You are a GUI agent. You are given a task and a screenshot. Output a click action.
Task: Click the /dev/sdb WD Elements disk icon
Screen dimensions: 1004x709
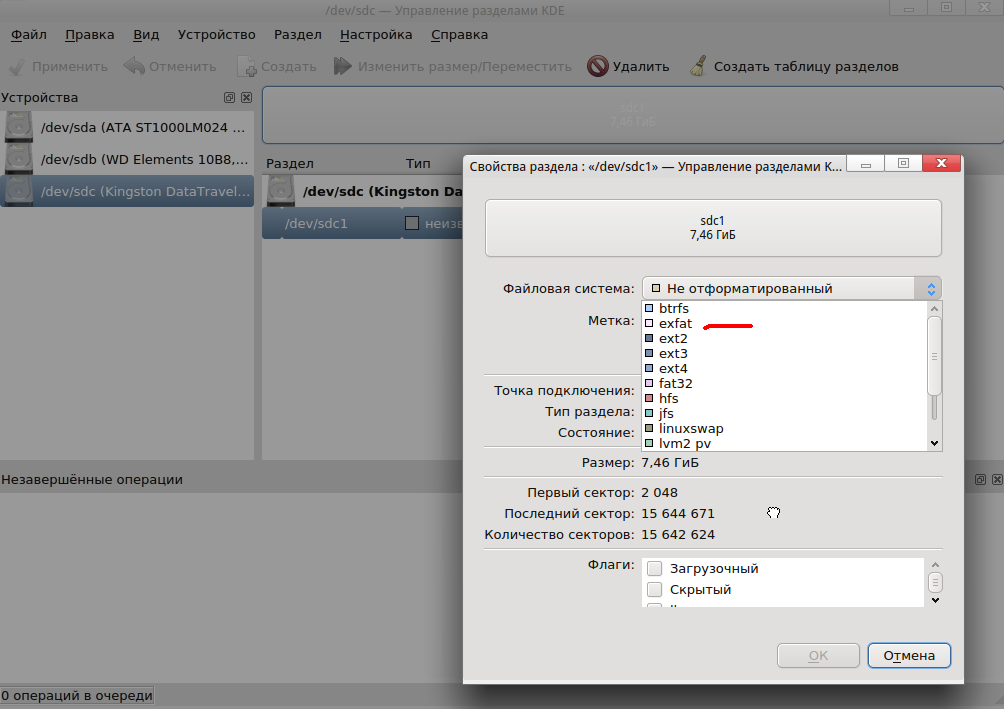19,159
